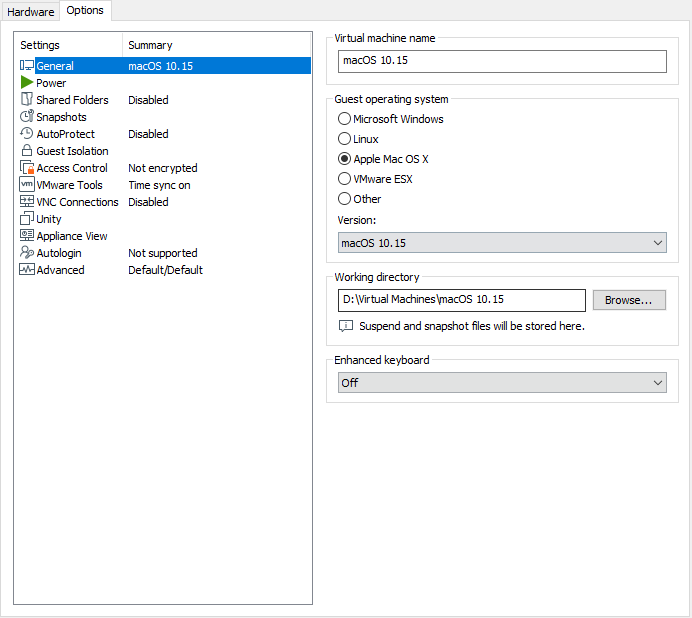Select Other guest operating system

[x=345, y=199]
